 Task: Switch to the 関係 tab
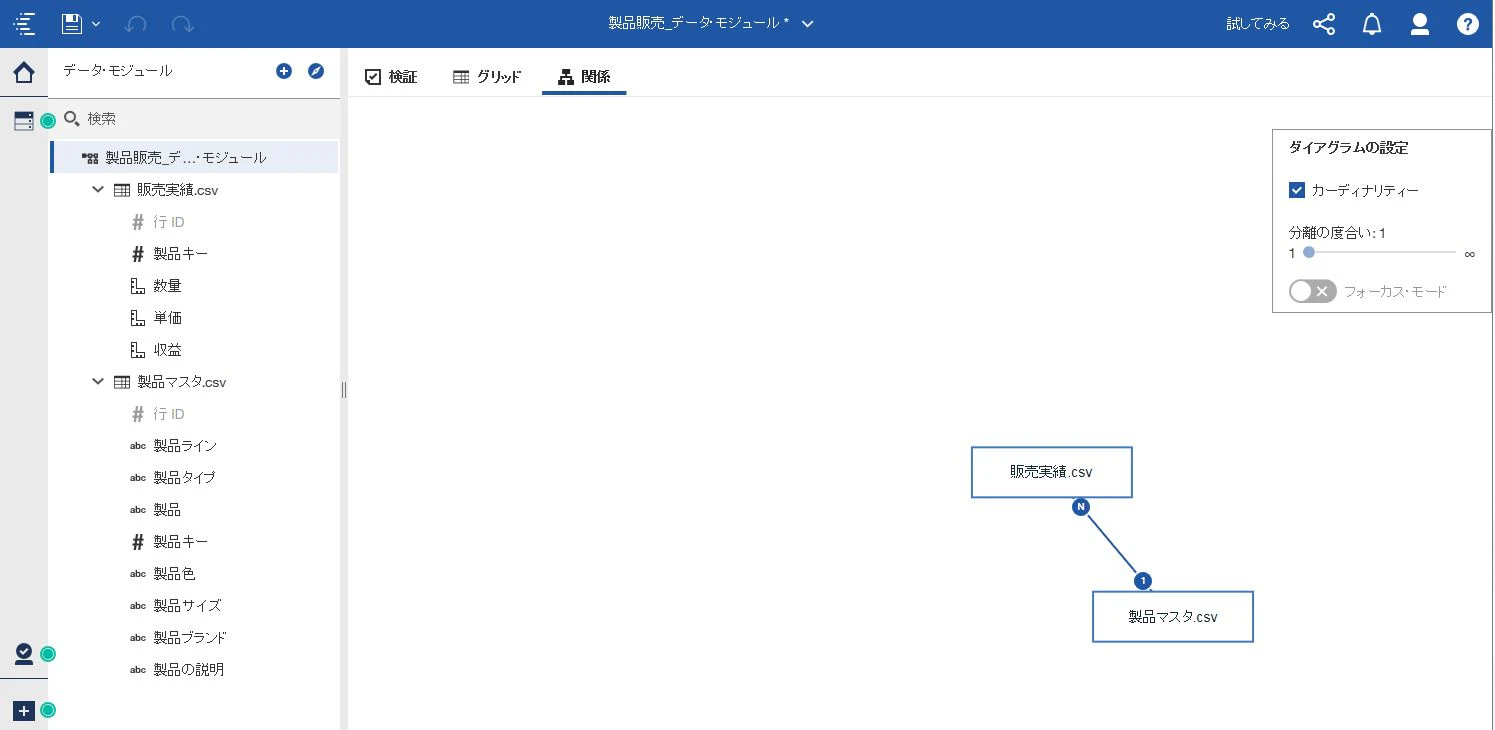coord(584,77)
